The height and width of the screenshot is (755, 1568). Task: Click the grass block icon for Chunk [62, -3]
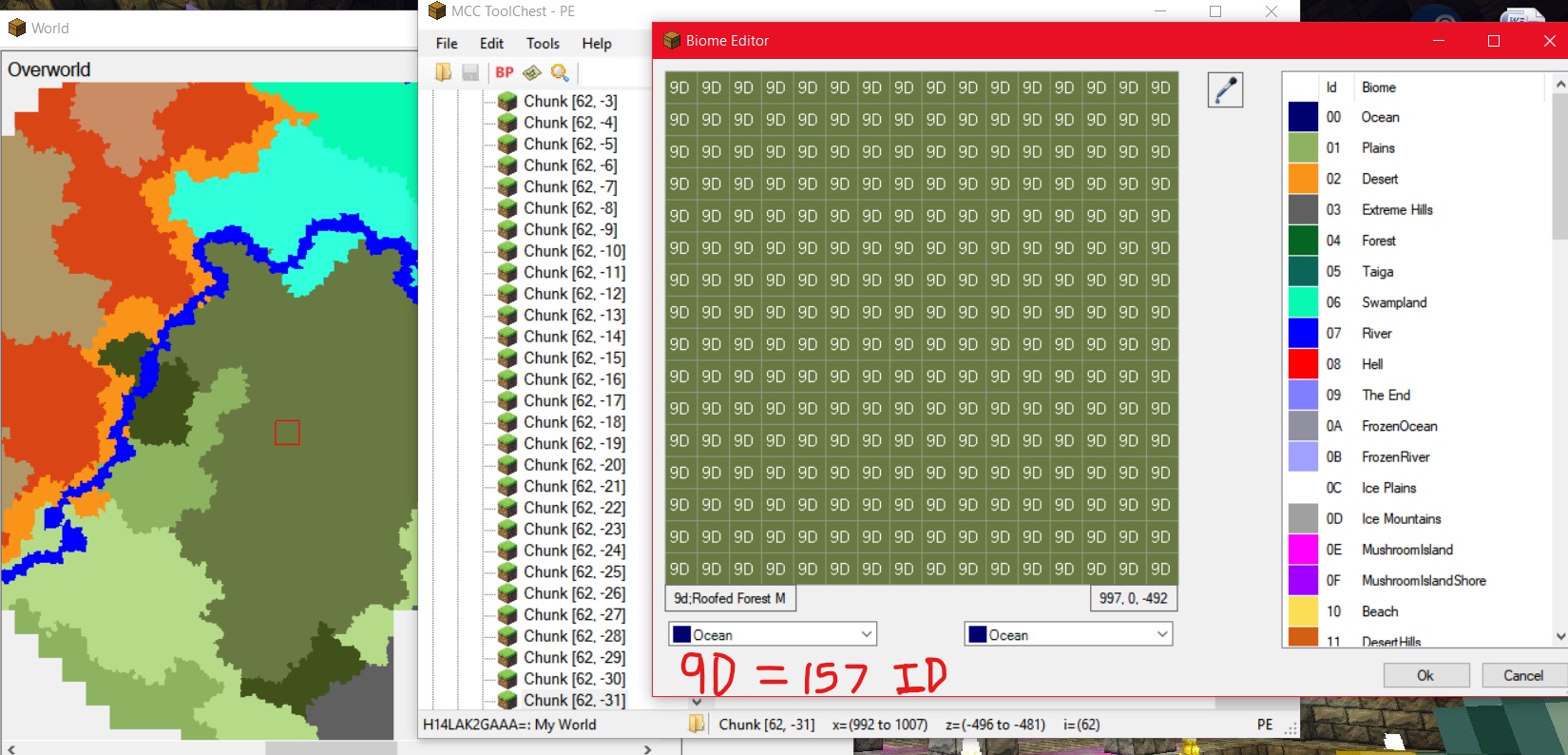click(507, 101)
